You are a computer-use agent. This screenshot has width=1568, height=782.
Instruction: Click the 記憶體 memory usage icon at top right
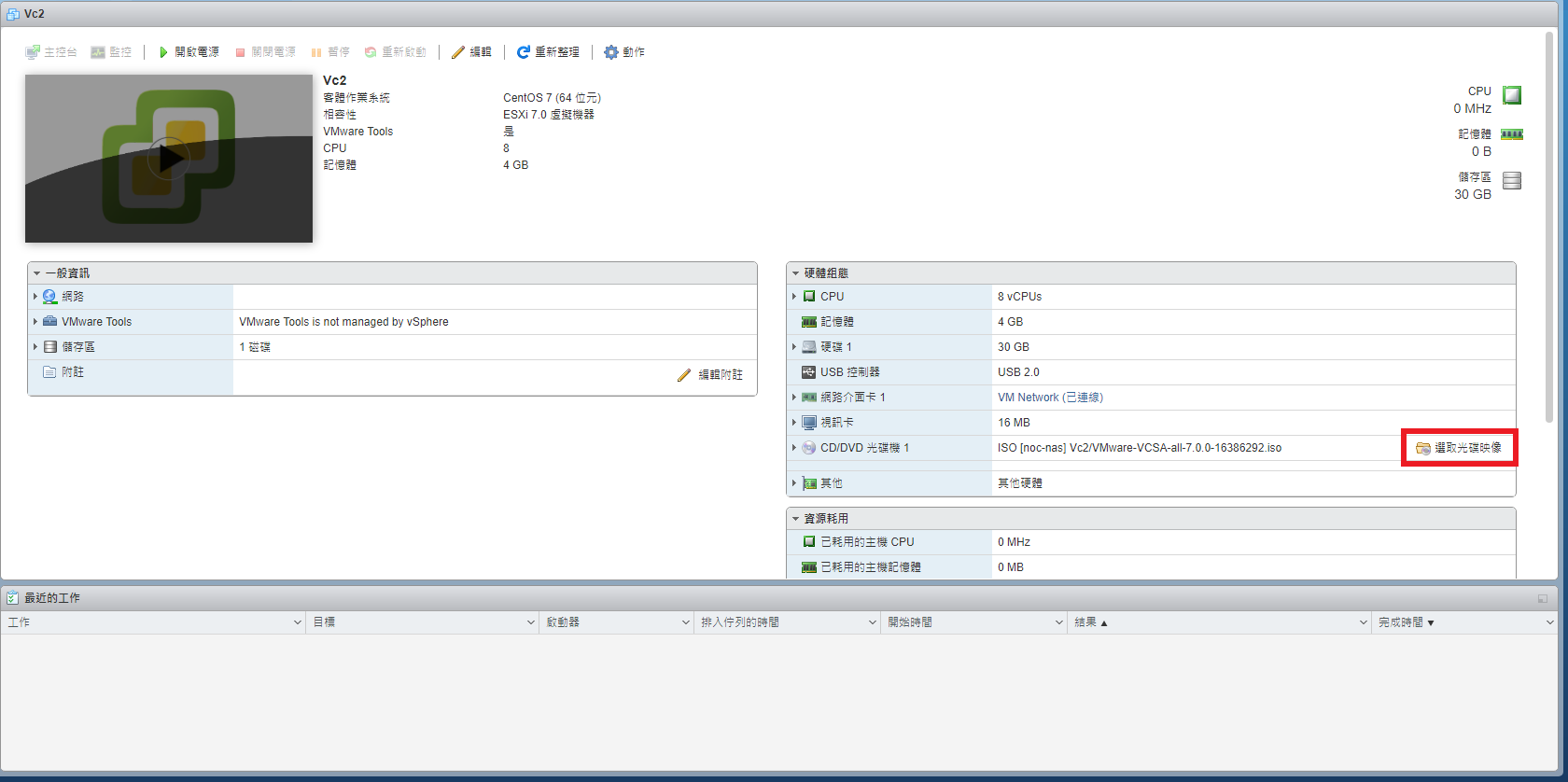pyautogui.click(x=1512, y=134)
